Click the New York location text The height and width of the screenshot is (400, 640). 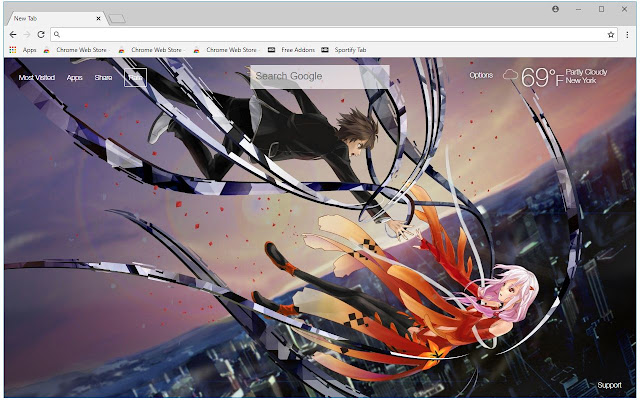(581, 80)
